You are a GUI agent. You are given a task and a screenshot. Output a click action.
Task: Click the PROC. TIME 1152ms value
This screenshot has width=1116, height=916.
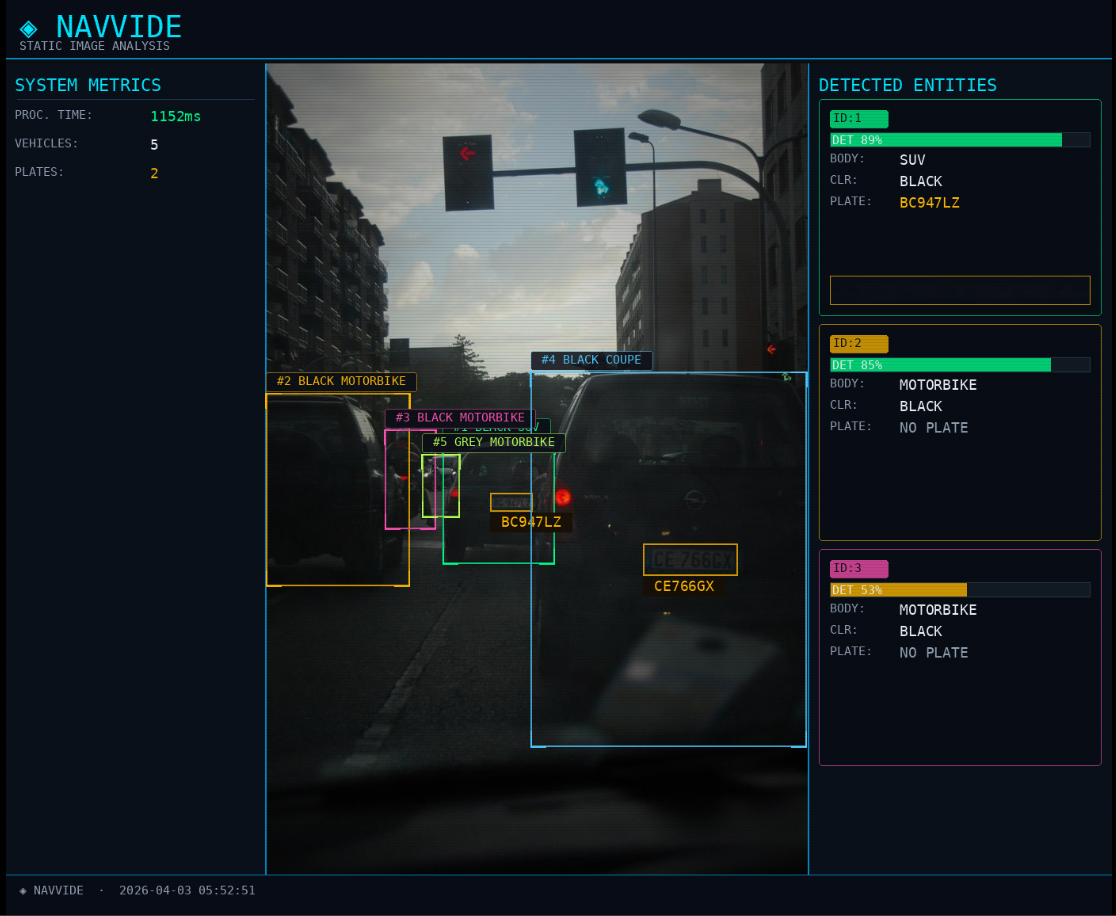point(175,116)
